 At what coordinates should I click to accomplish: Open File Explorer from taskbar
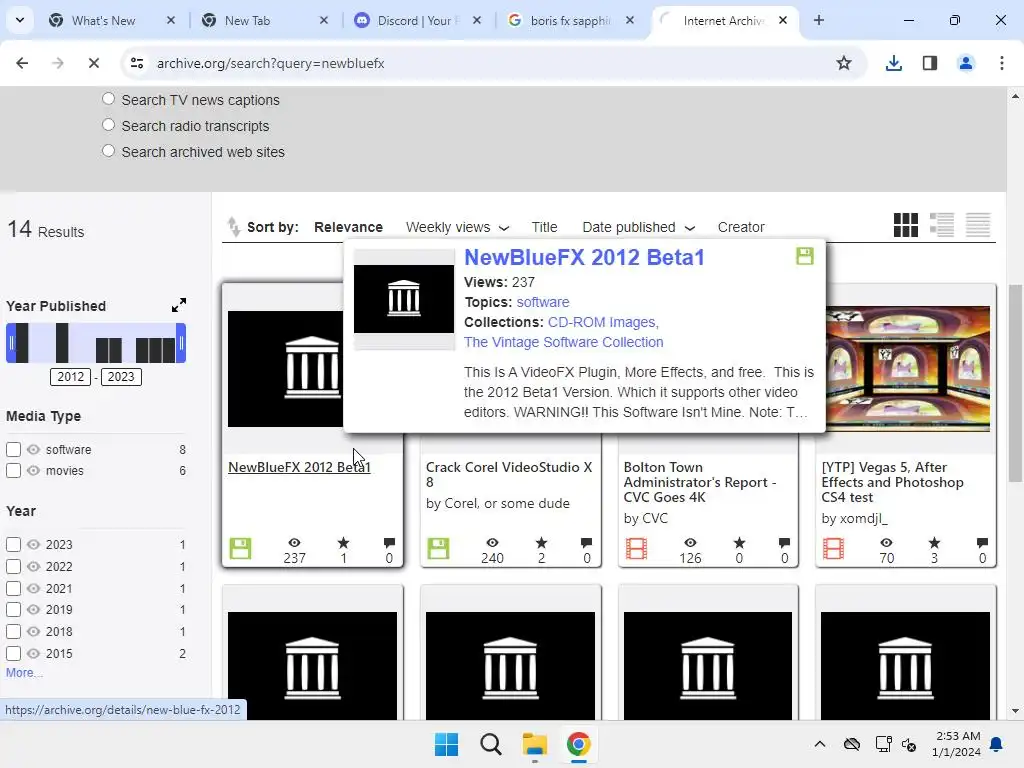[x=534, y=744]
